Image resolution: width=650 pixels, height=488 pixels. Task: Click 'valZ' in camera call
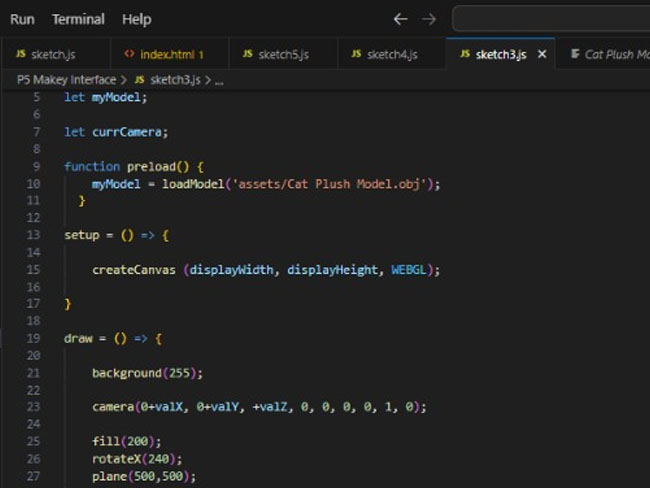point(273,407)
